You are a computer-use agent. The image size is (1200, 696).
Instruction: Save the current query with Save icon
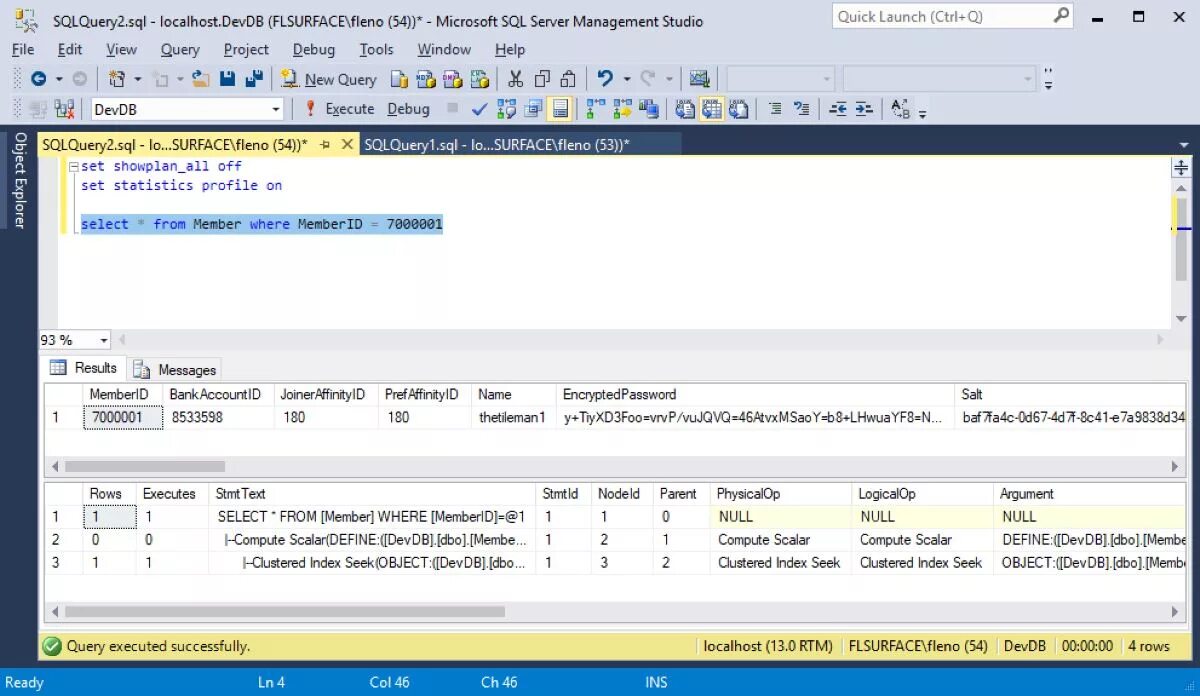pos(228,79)
